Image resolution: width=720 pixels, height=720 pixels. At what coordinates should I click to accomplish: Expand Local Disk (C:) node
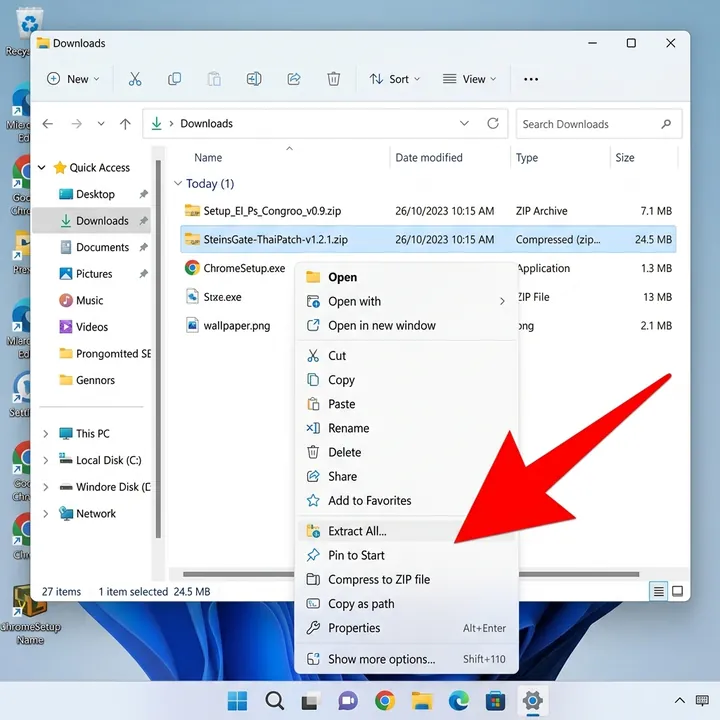click(45, 460)
